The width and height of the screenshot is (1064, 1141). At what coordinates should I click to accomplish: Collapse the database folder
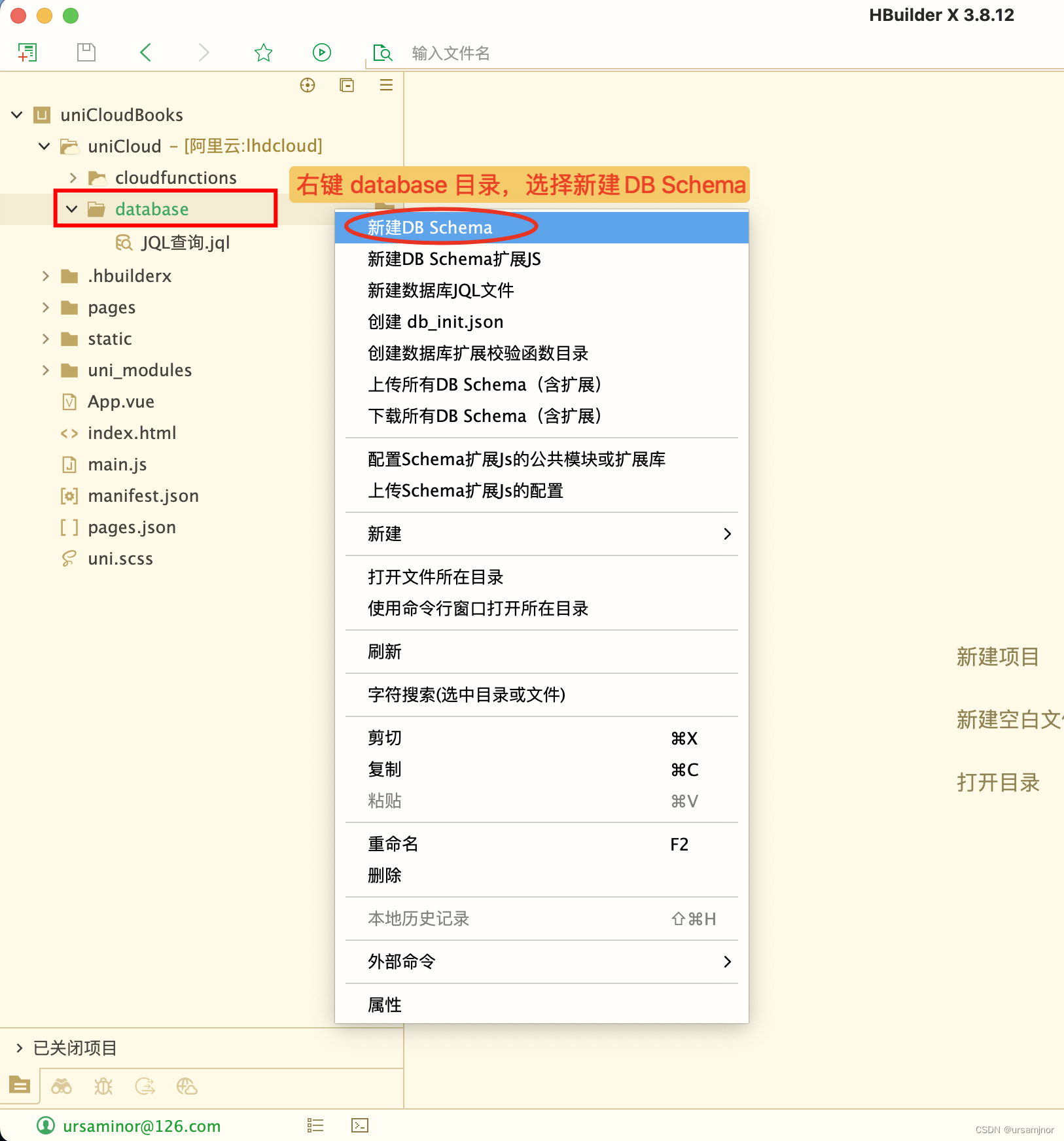pyautogui.click(x=72, y=209)
